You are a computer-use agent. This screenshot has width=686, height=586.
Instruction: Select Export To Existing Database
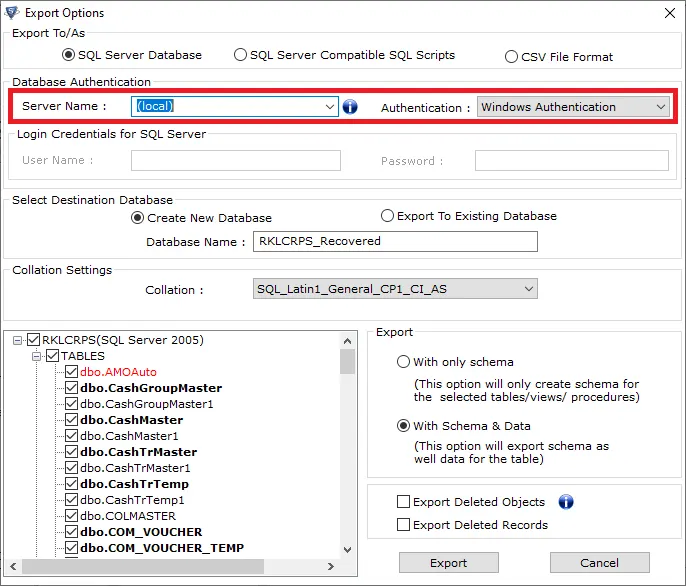pyautogui.click(x=387, y=216)
